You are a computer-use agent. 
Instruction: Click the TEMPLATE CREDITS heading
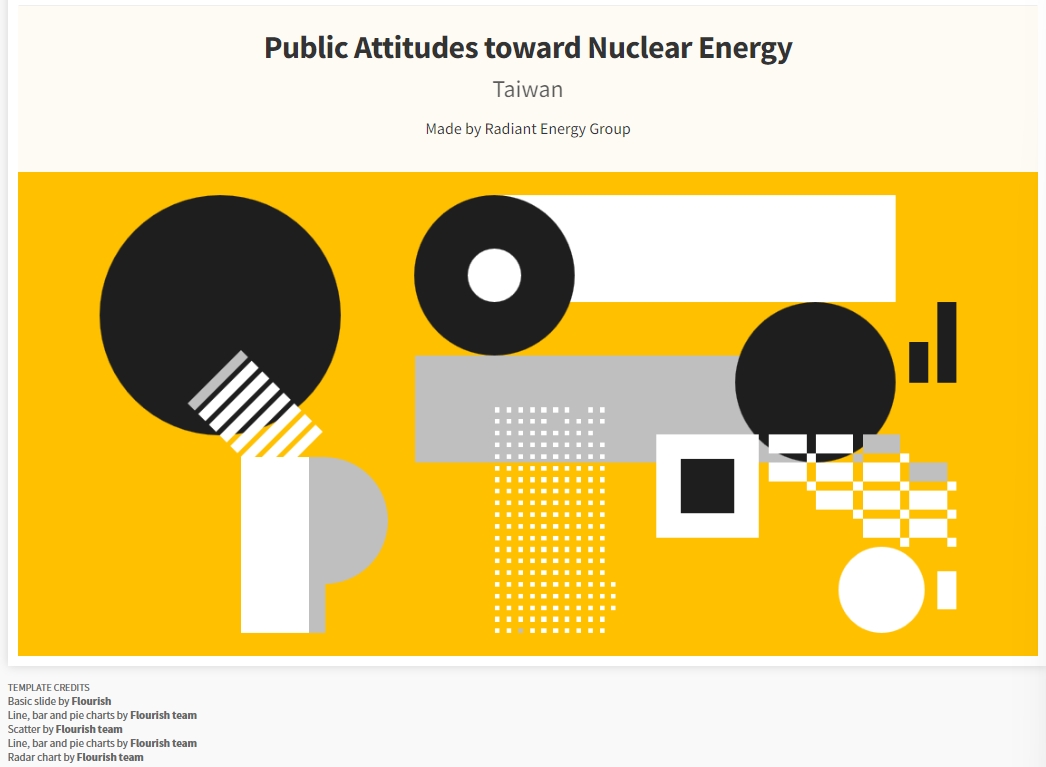(49, 687)
